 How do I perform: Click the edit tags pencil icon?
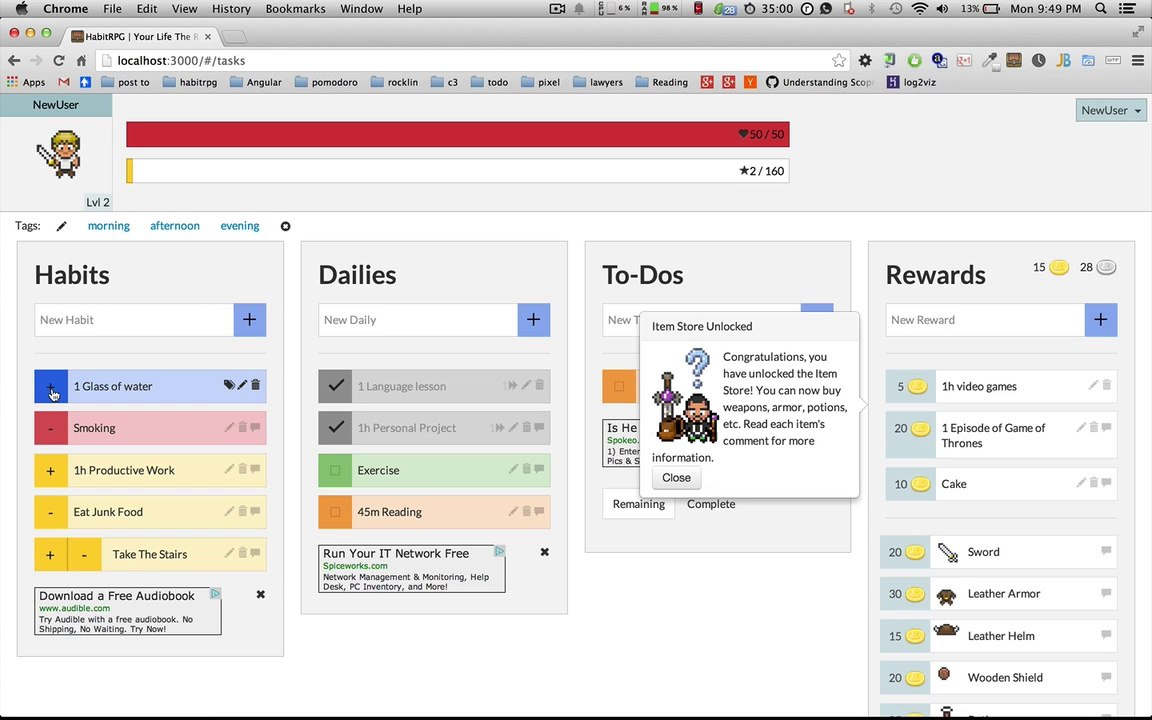[62, 226]
